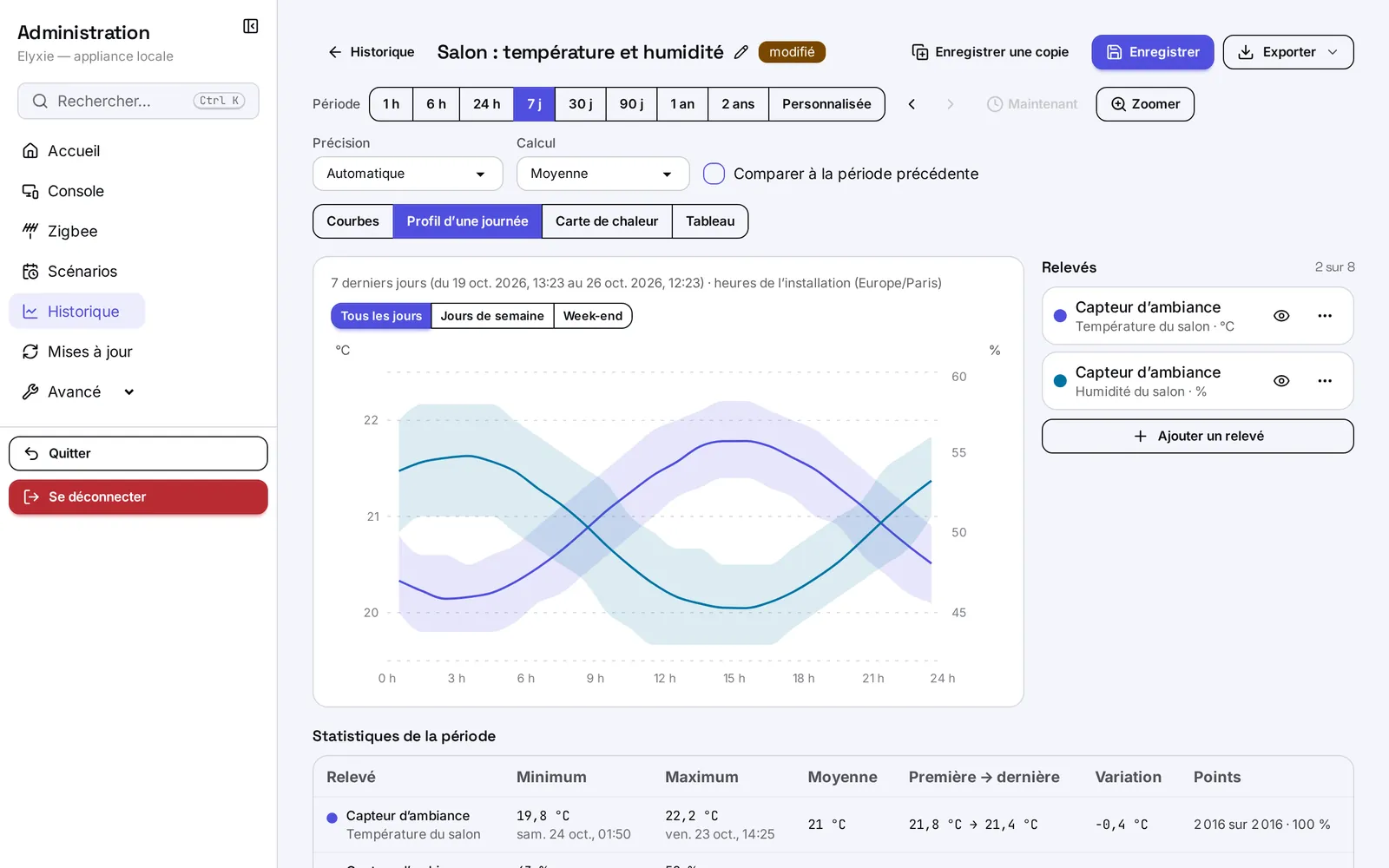
Task: Click the Se déconnecter button
Action: [138, 496]
